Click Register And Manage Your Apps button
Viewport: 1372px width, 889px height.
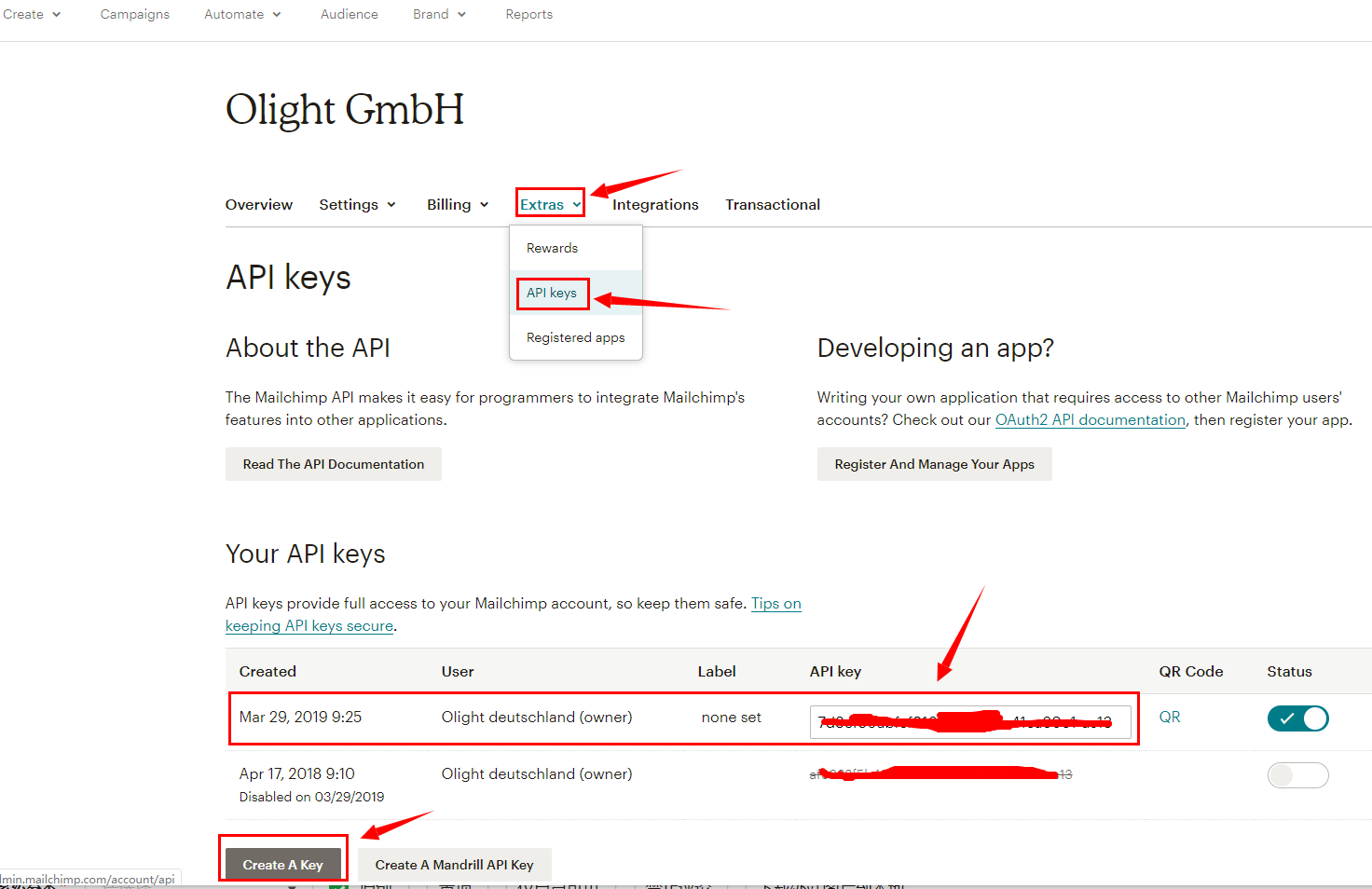click(935, 464)
